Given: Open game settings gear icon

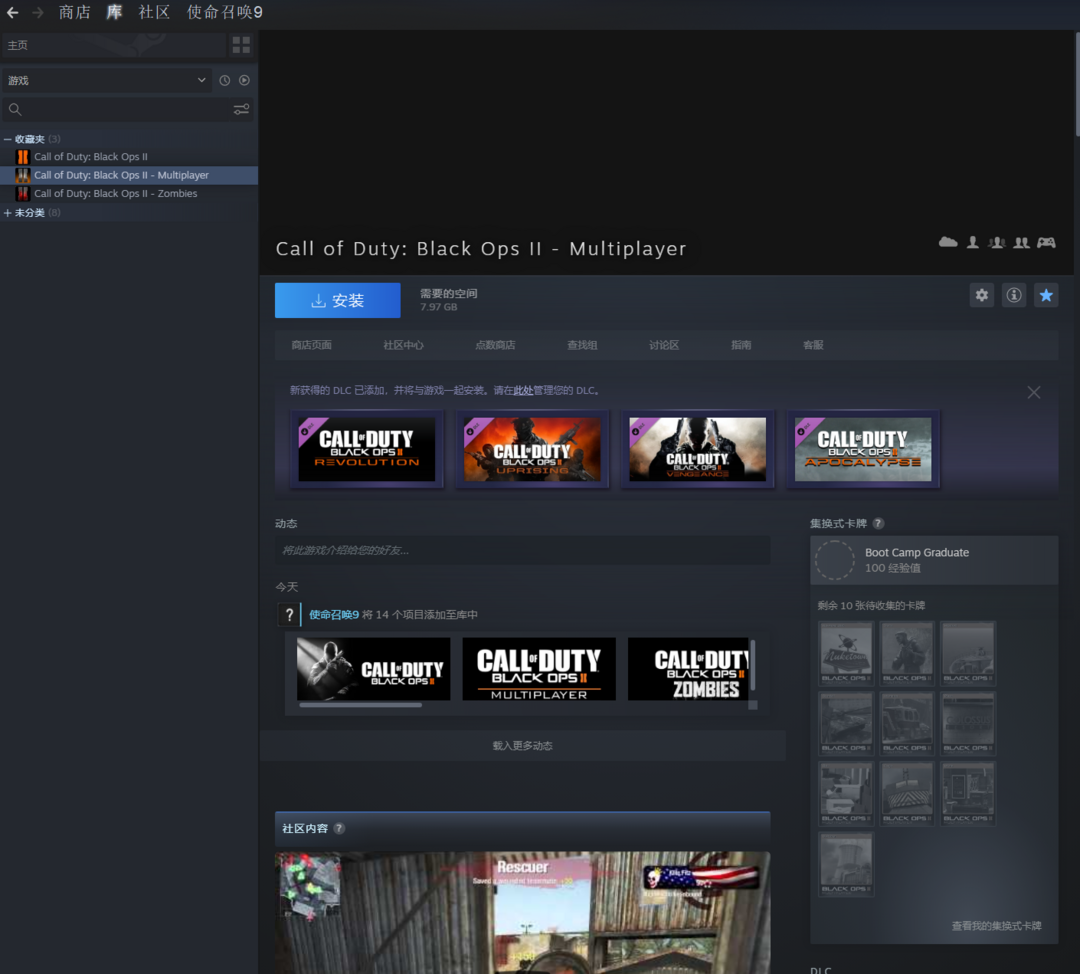Looking at the screenshot, I should pos(982,296).
